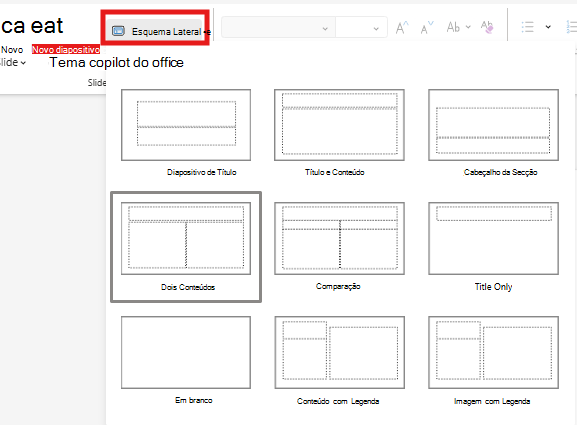
Task: Click the decrease font size icon
Action: click(x=427, y=28)
